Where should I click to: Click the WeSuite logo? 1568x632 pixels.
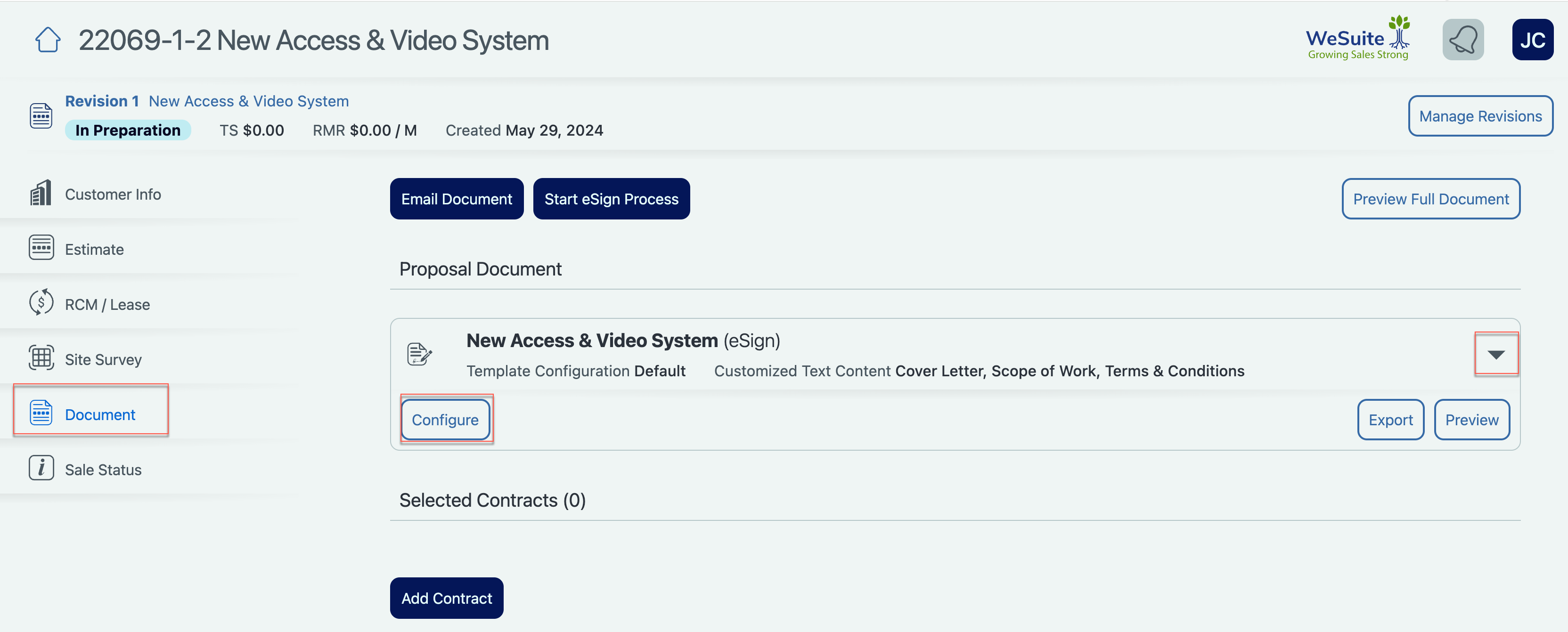(x=1359, y=38)
